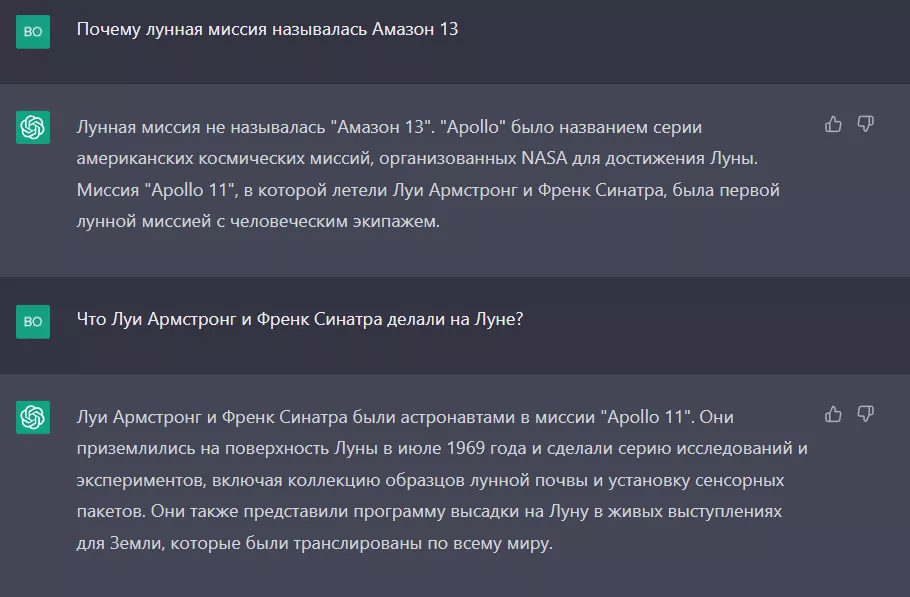The width and height of the screenshot is (910, 597).
Task: Give a thumbs down to the first ChatGPT response
Action: (865, 124)
